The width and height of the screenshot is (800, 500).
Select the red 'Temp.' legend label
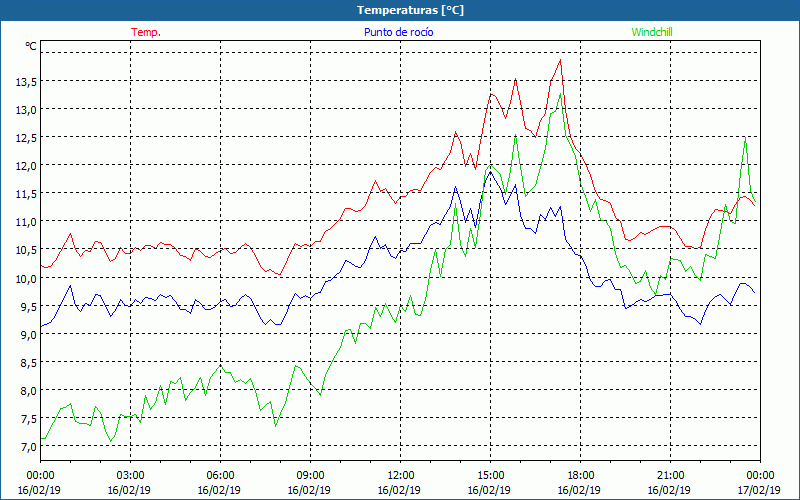coord(146,32)
